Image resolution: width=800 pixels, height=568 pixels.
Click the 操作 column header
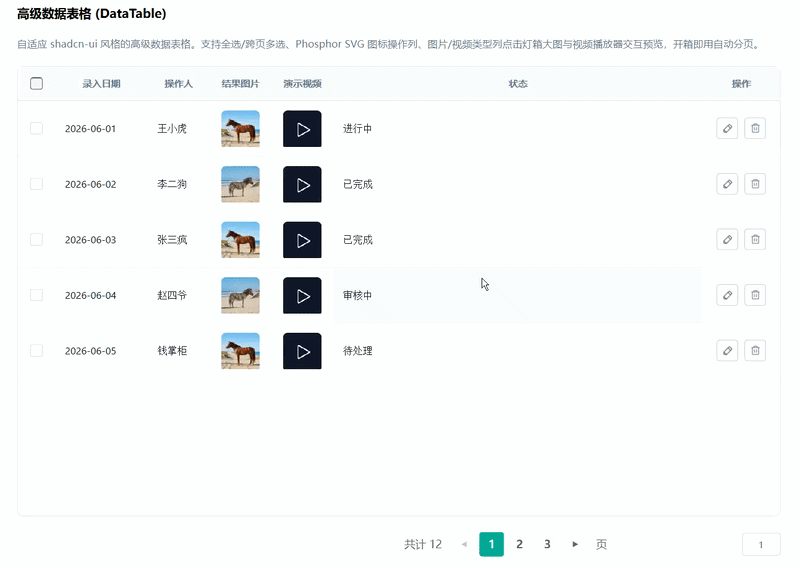click(741, 84)
